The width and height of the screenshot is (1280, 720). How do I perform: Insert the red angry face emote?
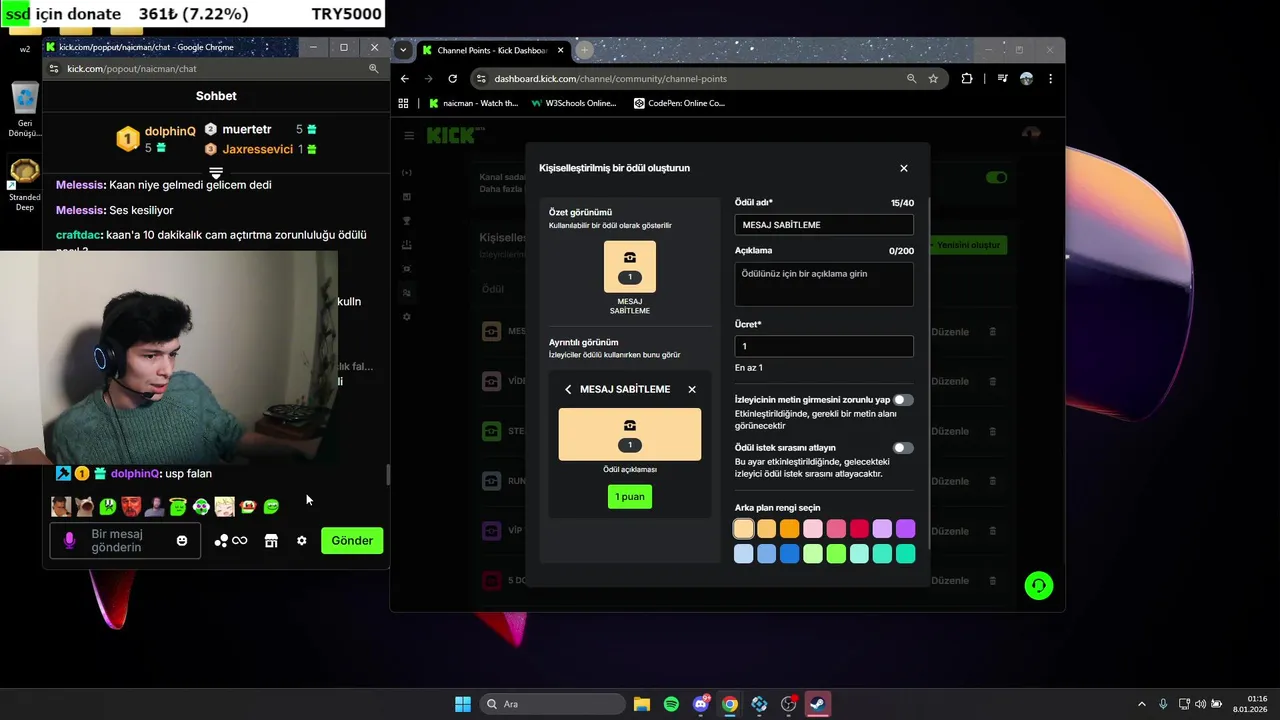[x=131, y=507]
